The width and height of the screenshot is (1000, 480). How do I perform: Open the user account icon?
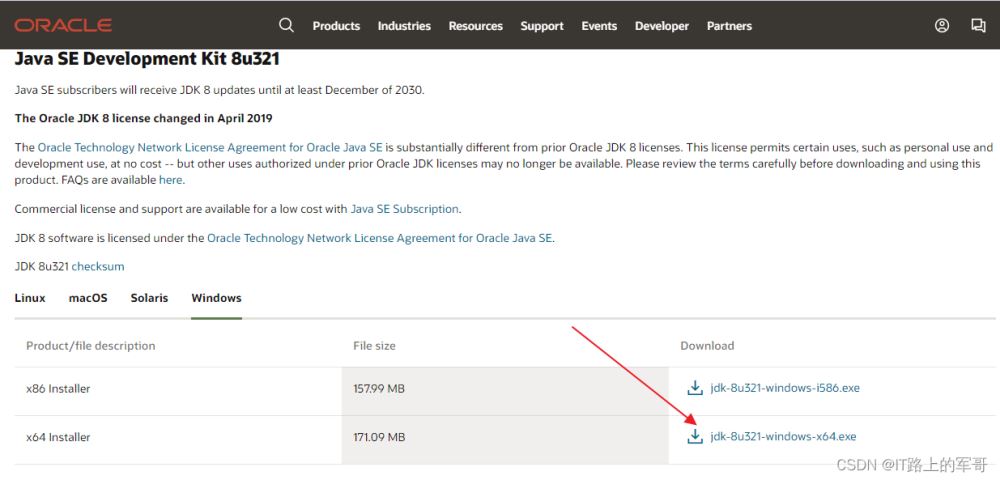(x=942, y=25)
